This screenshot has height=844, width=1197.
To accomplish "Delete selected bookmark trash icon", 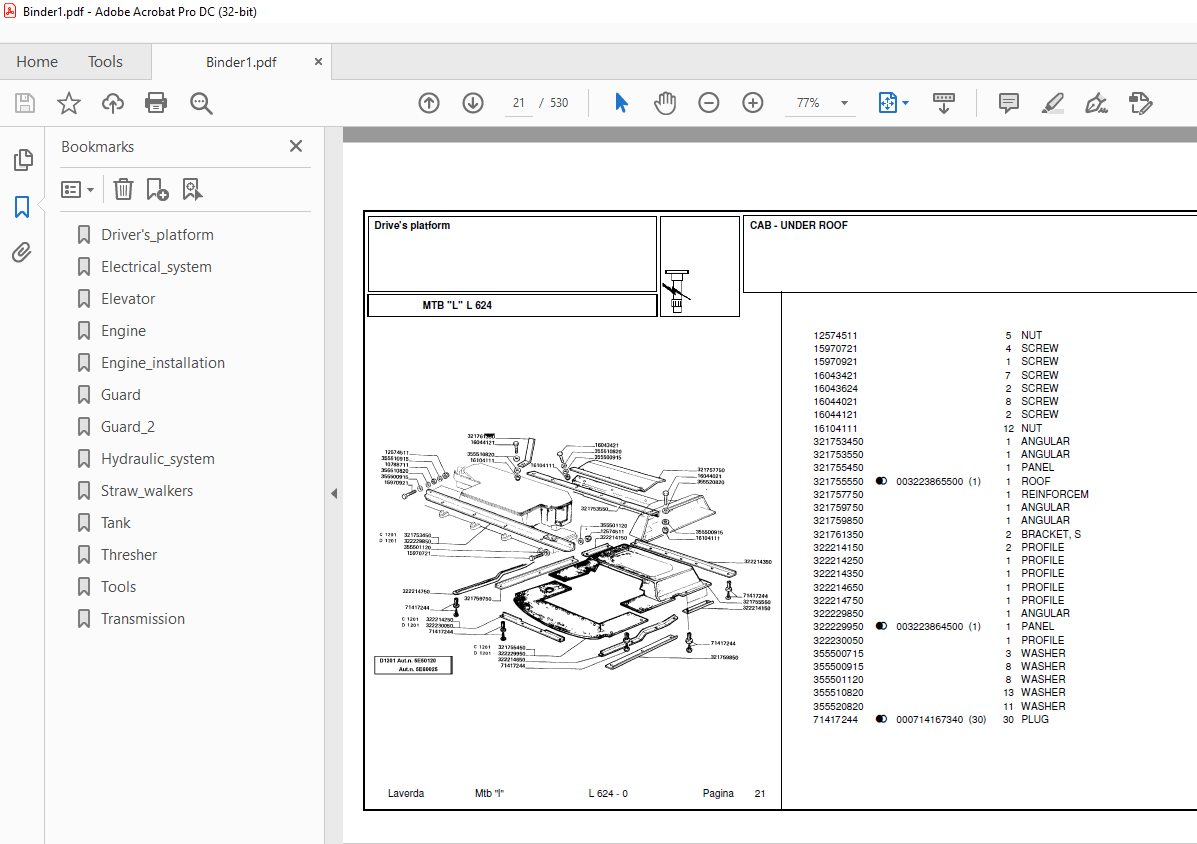I will pos(123,189).
